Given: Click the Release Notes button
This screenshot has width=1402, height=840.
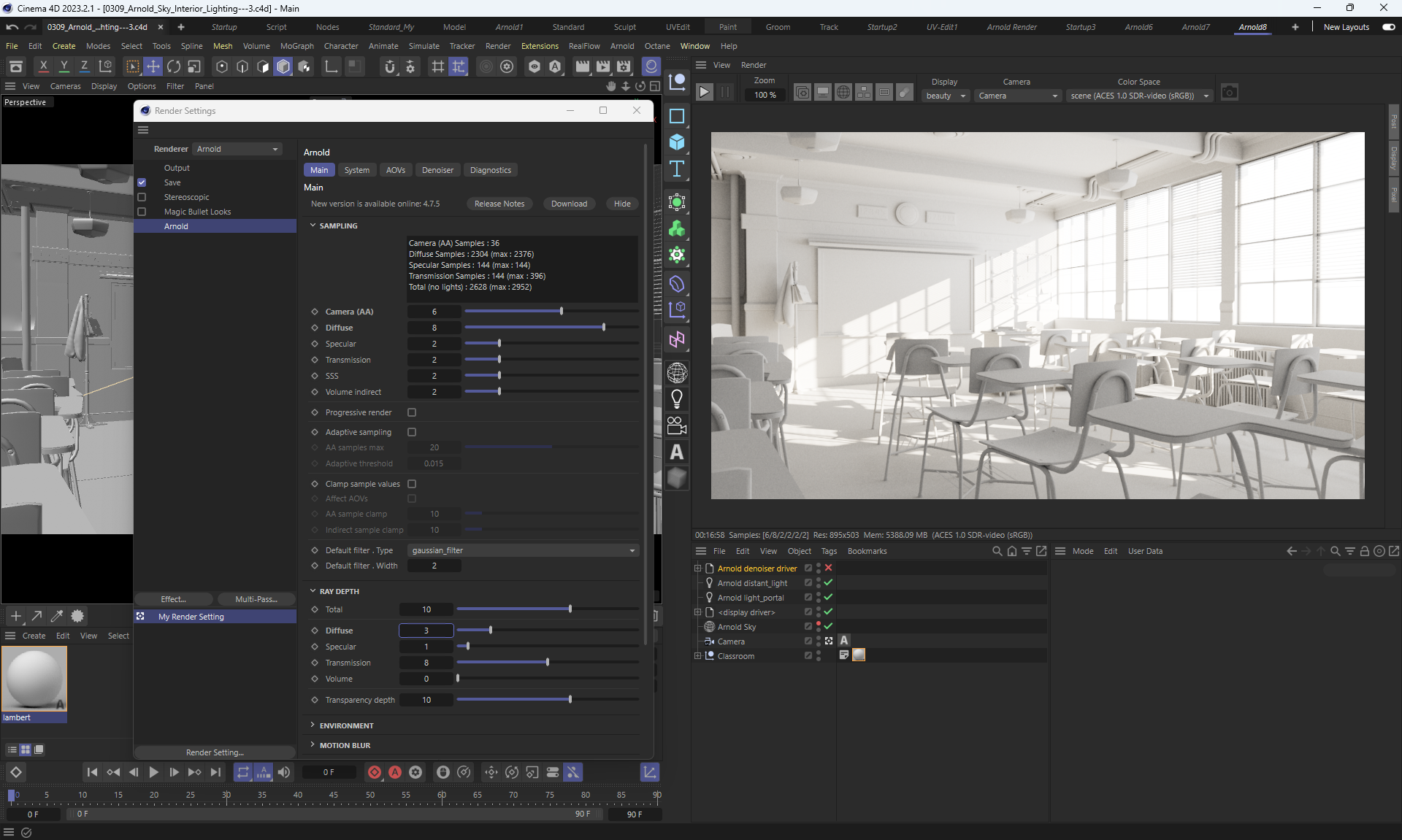Looking at the screenshot, I should point(499,204).
